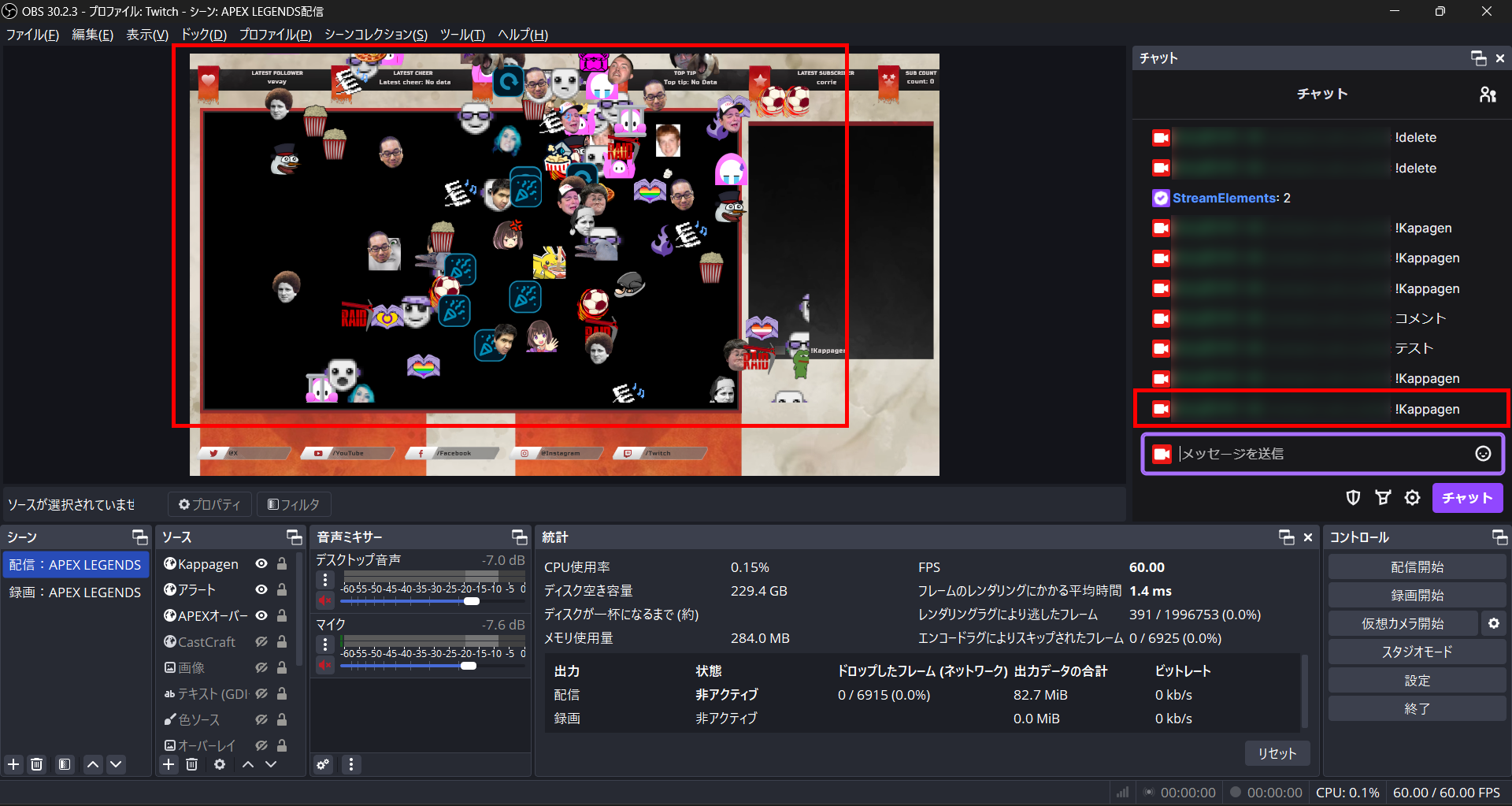Delete the selected scene via its trash icon
This screenshot has height=806, width=1512.
coord(37,764)
